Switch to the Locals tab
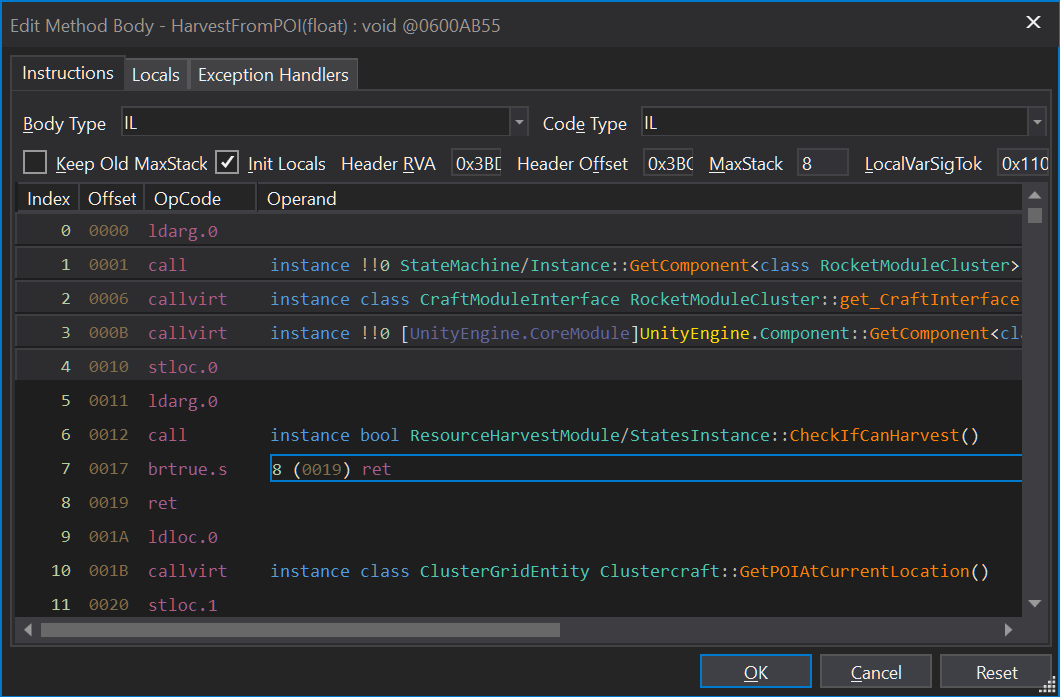Viewport: 1060px width, 697px height. [x=155, y=75]
